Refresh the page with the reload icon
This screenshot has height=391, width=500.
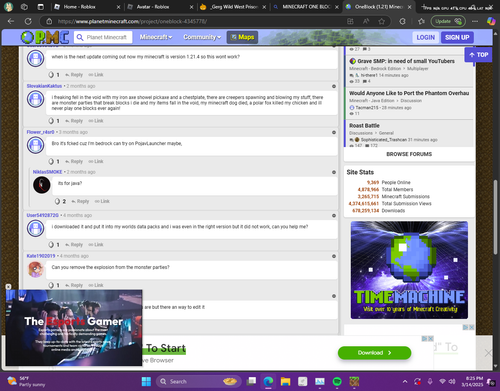pyautogui.click(x=28, y=21)
